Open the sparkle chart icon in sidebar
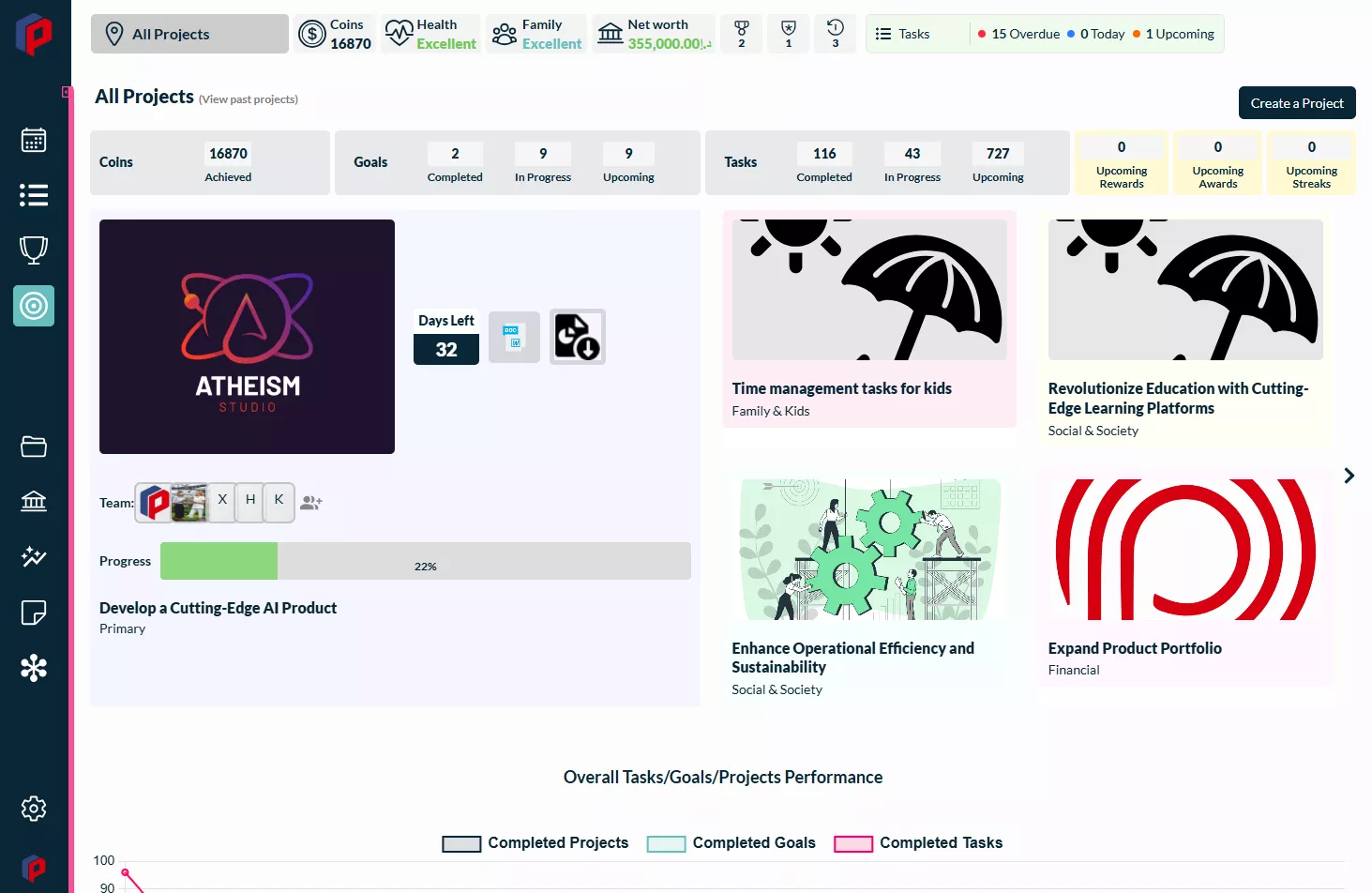This screenshot has height=893, width=1372. (x=34, y=556)
